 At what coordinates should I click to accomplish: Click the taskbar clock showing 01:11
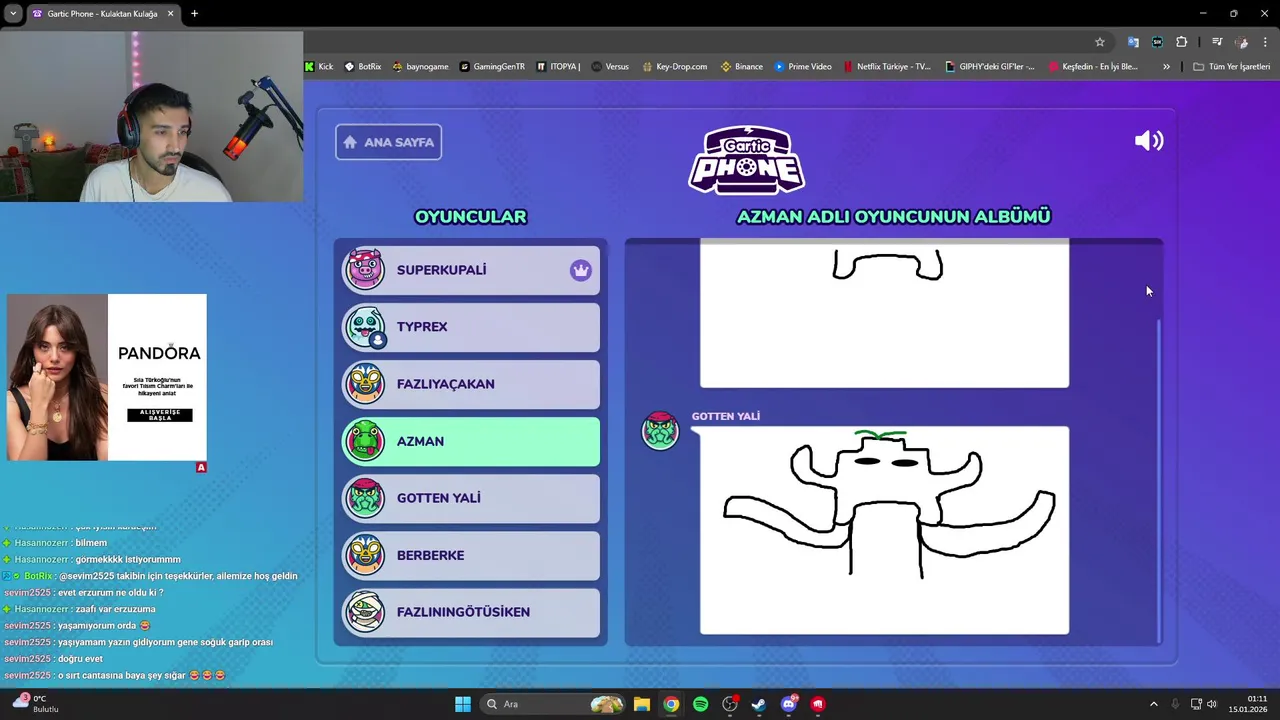click(x=1250, y=704)
